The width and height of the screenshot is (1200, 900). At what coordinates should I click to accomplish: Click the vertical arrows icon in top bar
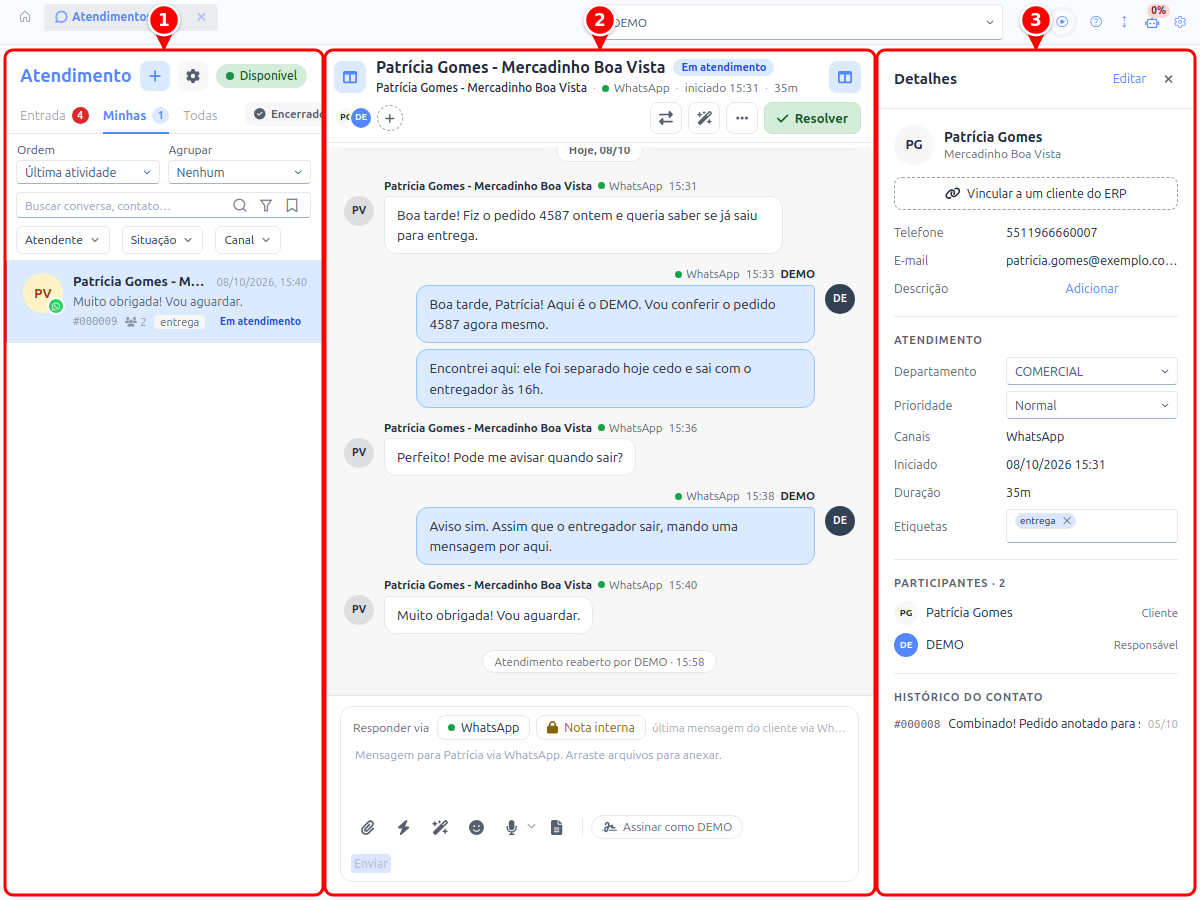(x=1124, y=21)
